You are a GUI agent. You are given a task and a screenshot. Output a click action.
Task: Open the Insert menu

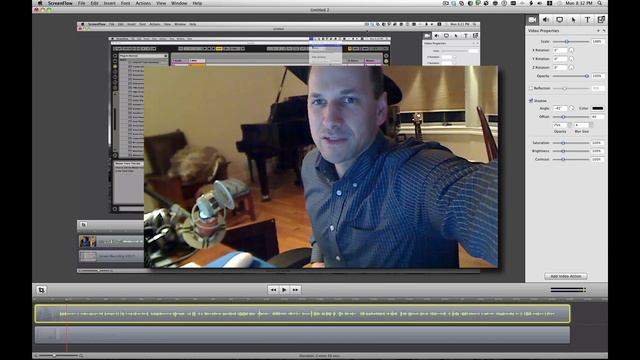tap(109, 3)
